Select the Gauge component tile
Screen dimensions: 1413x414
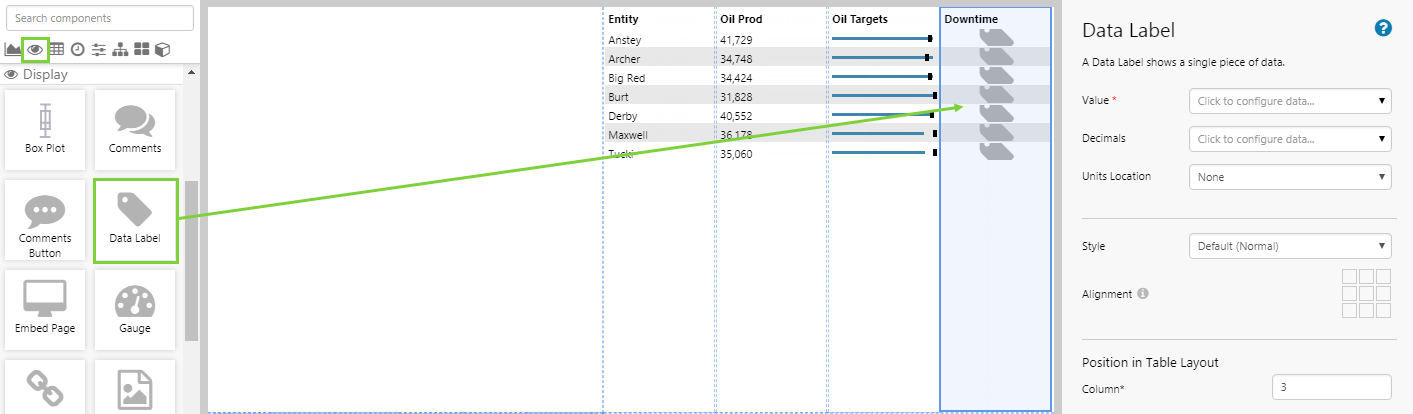point(135,310)
